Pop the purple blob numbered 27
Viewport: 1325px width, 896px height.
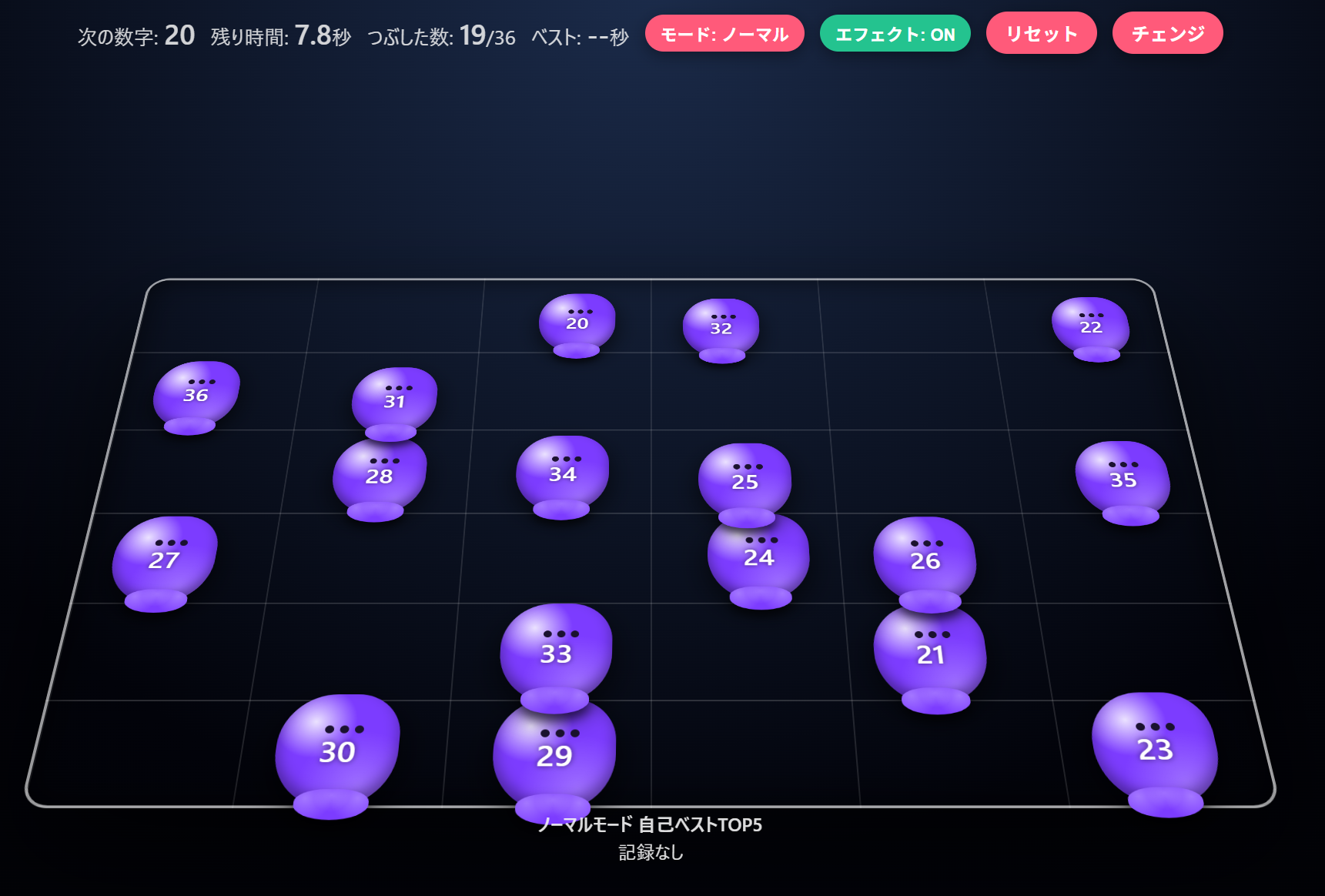point(164,563)
